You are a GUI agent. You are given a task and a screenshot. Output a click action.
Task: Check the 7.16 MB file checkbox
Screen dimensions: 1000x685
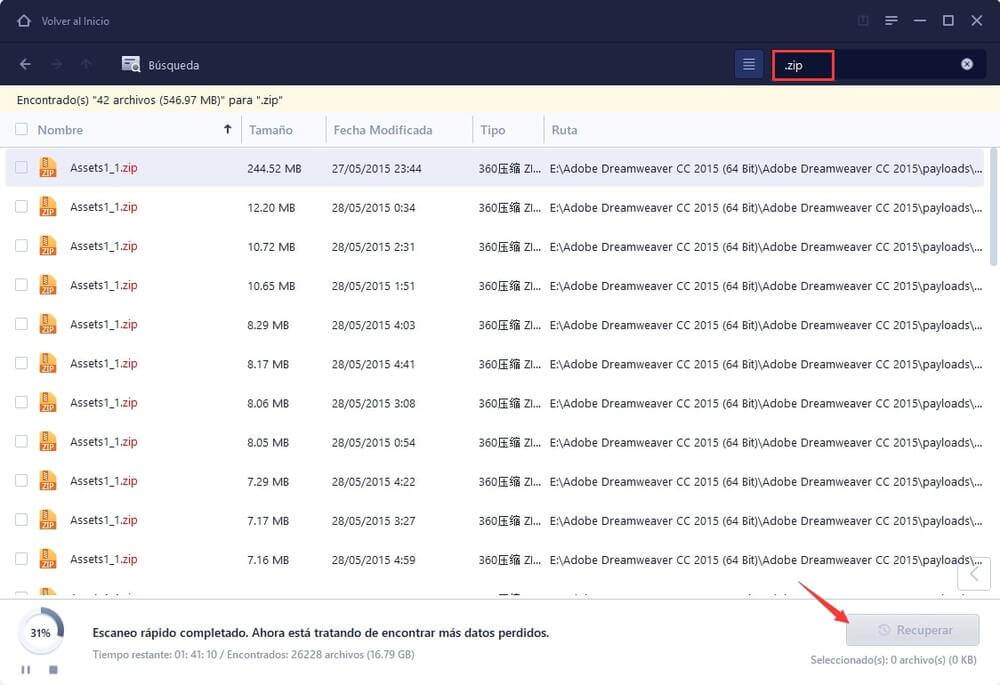21,559
